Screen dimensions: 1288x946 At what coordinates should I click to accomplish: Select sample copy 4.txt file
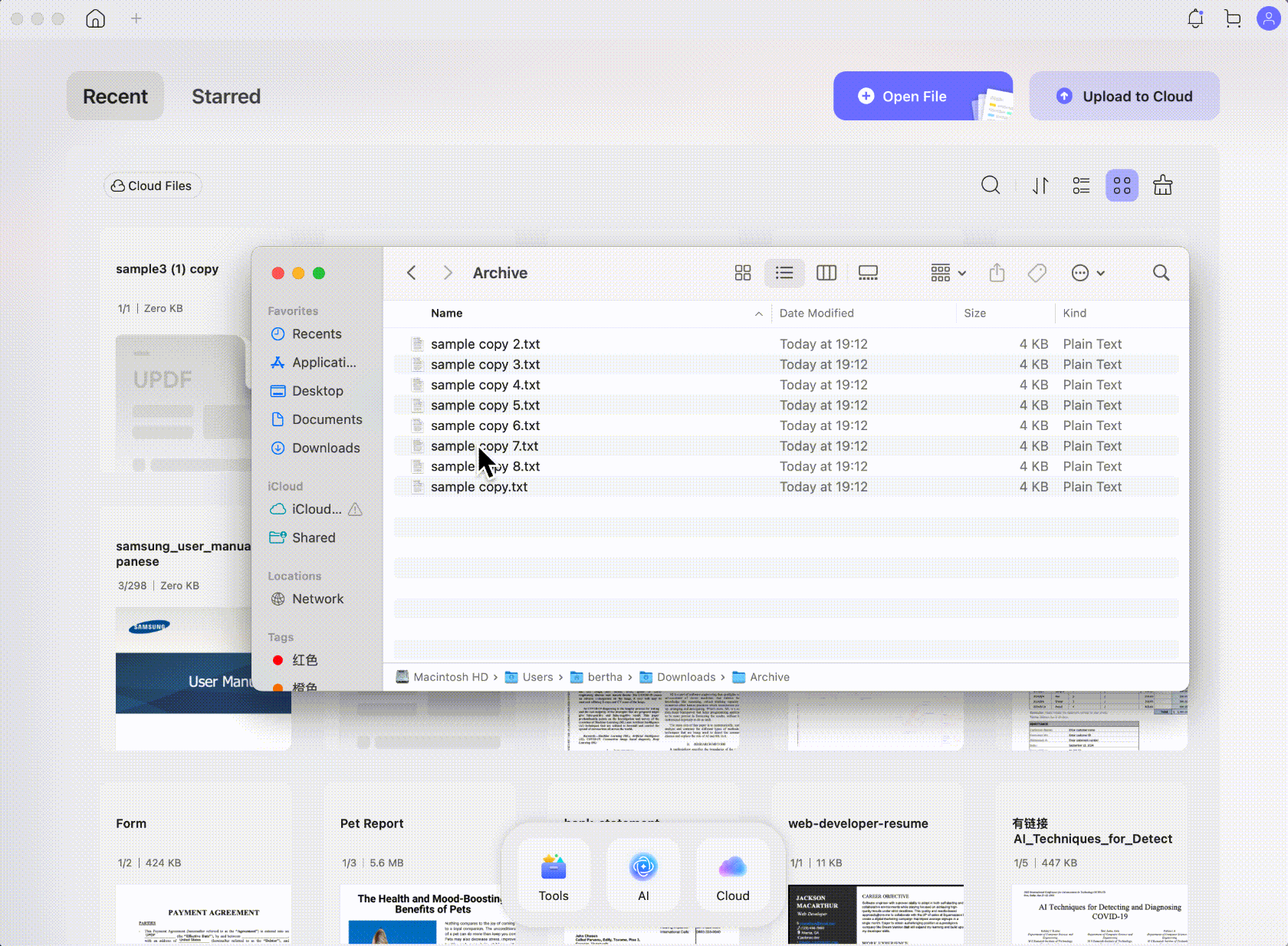[x=786, y=385]
